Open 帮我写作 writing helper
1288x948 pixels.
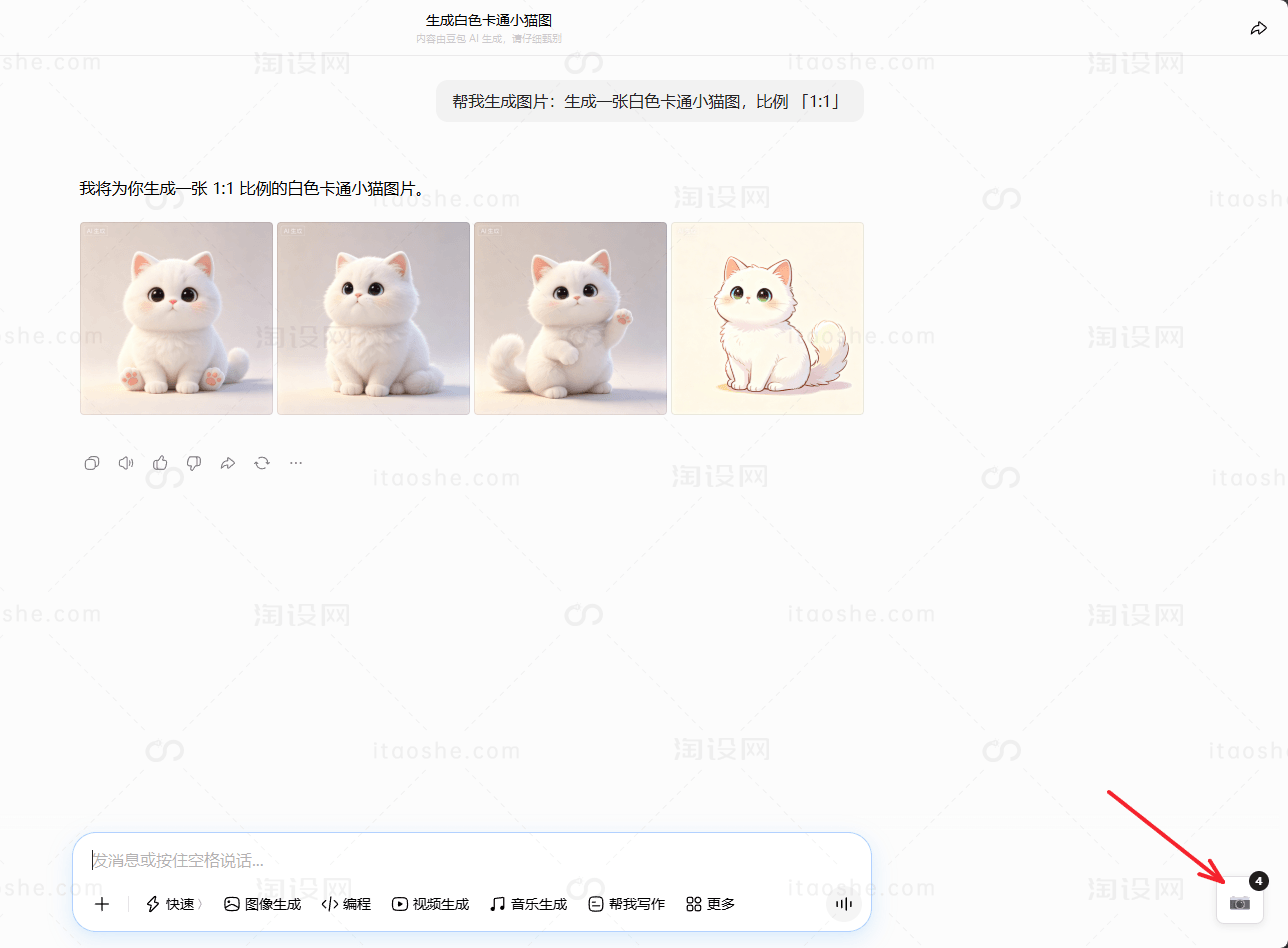pos(626,904)
